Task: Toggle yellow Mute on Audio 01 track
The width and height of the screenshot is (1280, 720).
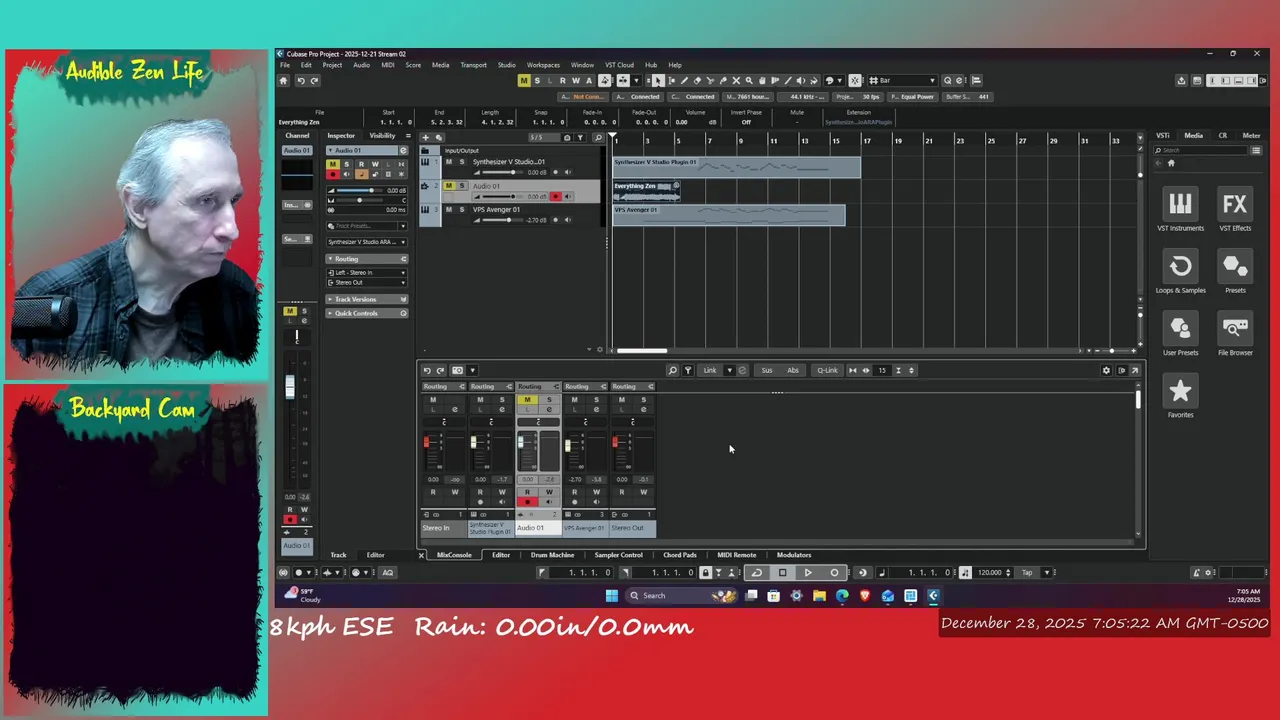Action: (449, 186)
